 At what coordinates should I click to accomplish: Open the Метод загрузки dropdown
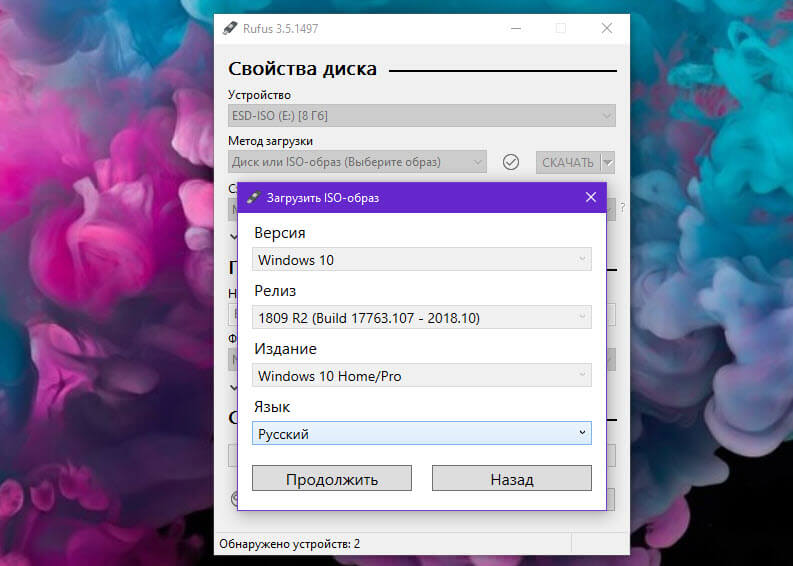(357, 162)
